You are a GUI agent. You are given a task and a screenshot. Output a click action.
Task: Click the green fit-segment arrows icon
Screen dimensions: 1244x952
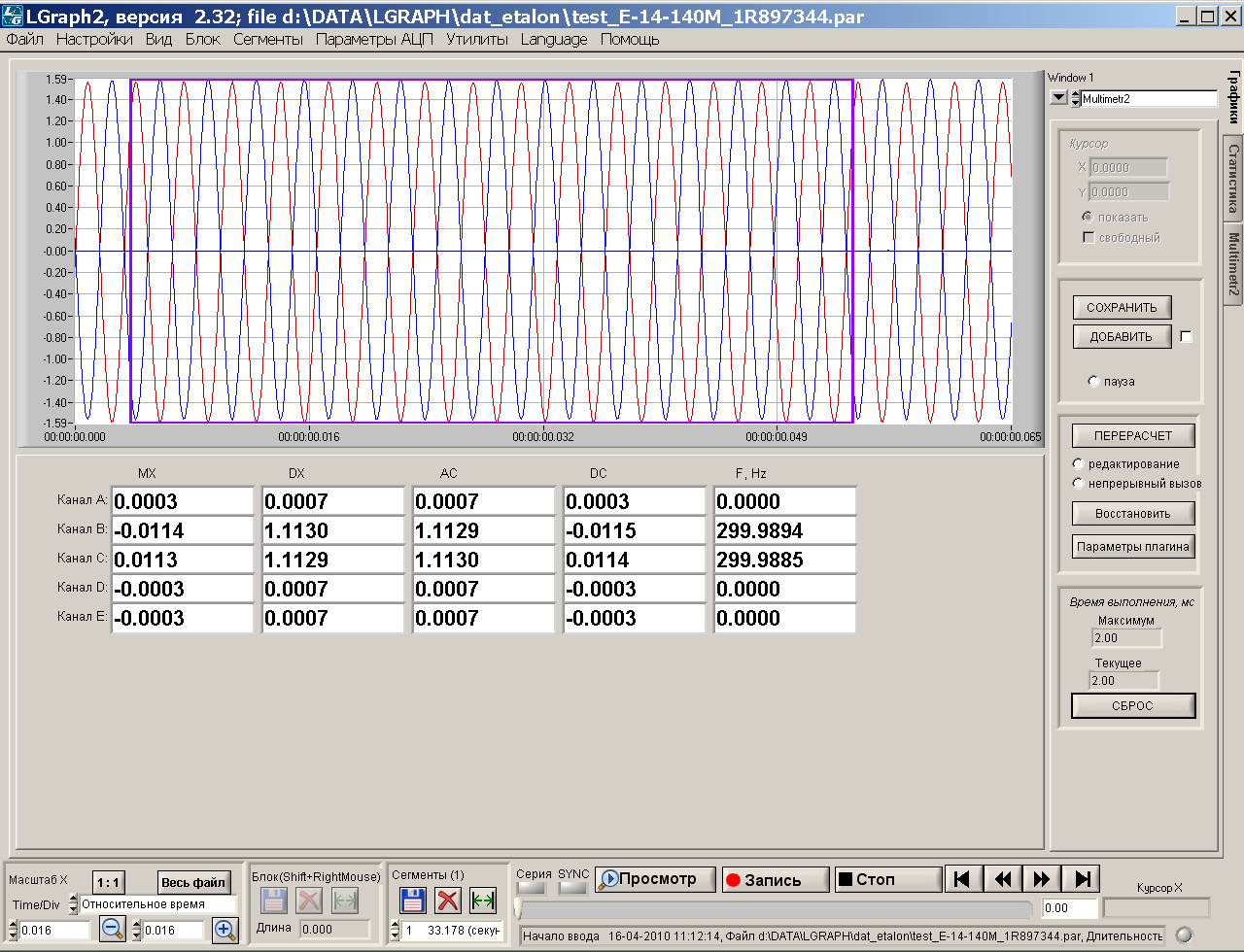[x=482, y=900]
